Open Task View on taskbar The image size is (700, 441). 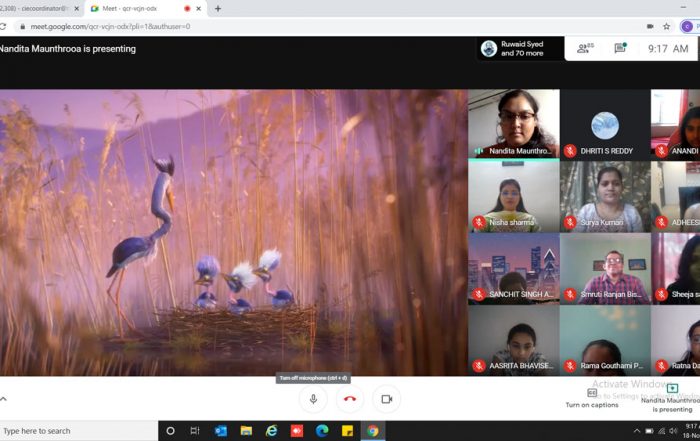(x=195, y=431)
